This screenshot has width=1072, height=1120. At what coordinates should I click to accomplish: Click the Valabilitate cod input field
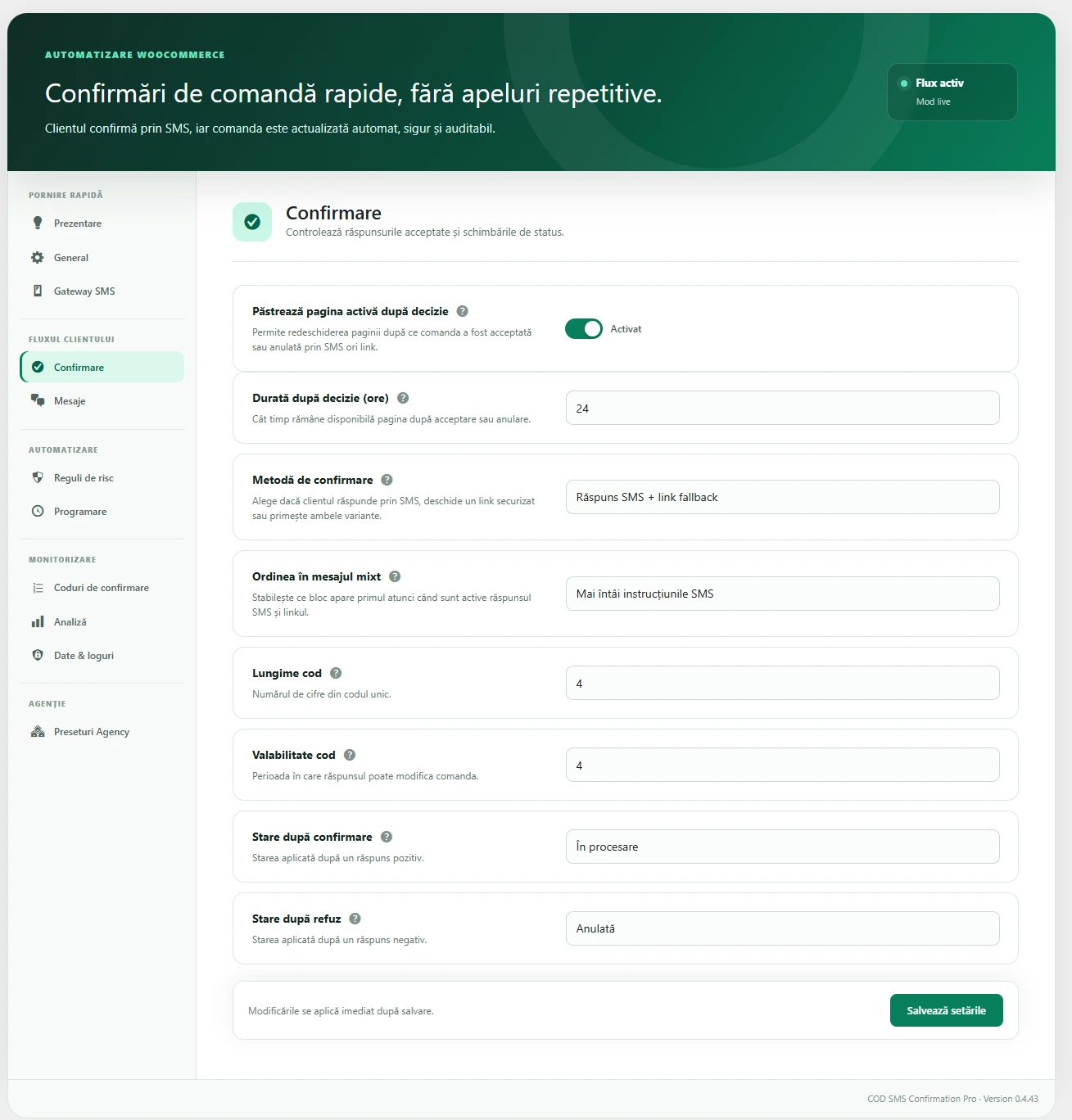pyautogui.click(x=782, y=765)
